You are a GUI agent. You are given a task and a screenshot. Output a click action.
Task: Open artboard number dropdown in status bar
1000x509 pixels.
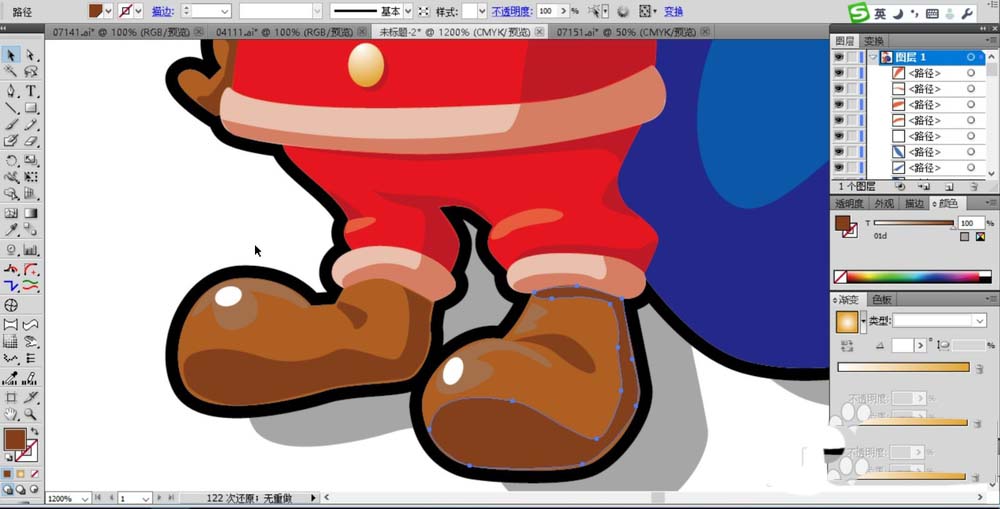146,498
